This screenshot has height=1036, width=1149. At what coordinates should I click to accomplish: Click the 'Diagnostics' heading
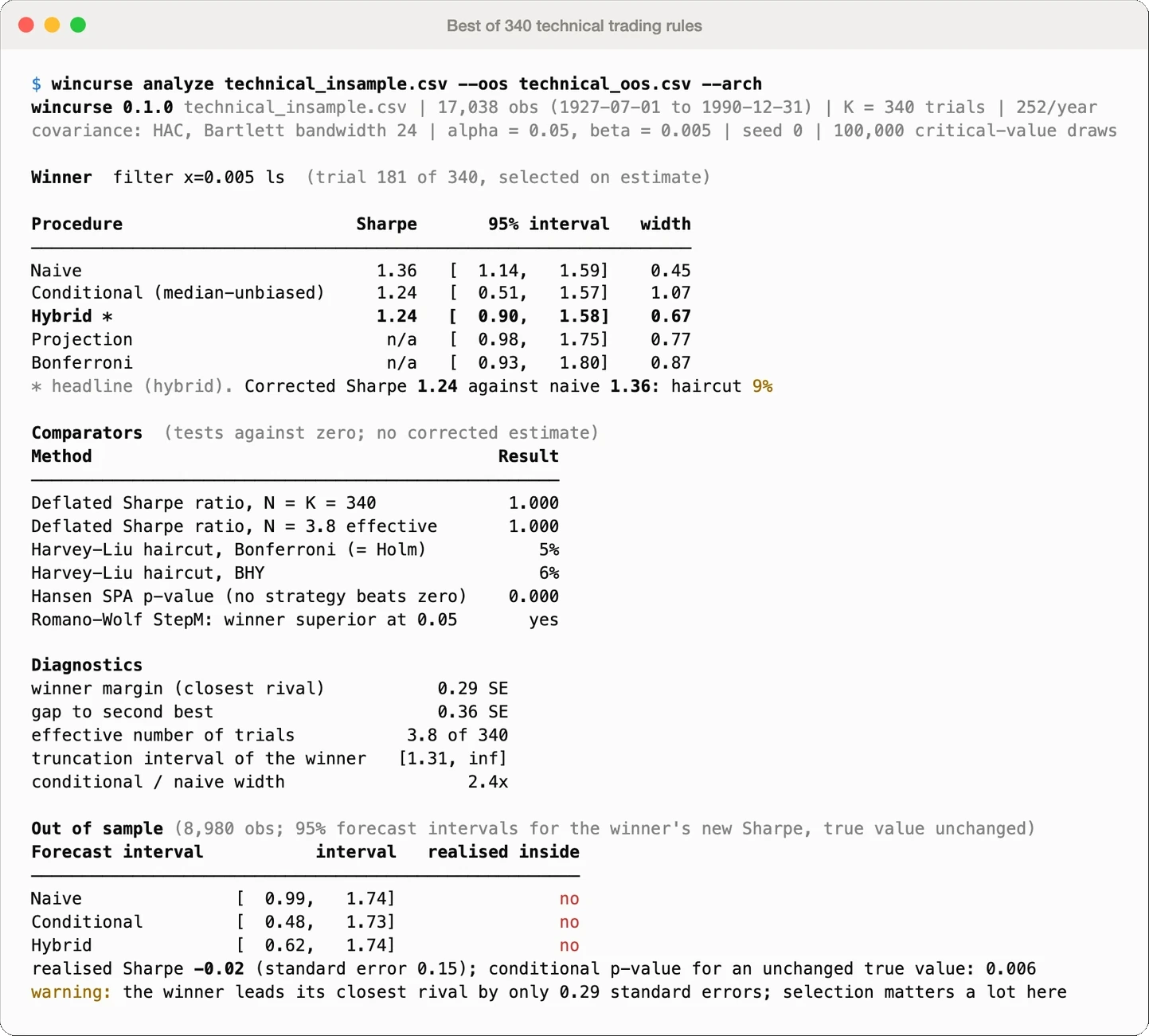87,665
